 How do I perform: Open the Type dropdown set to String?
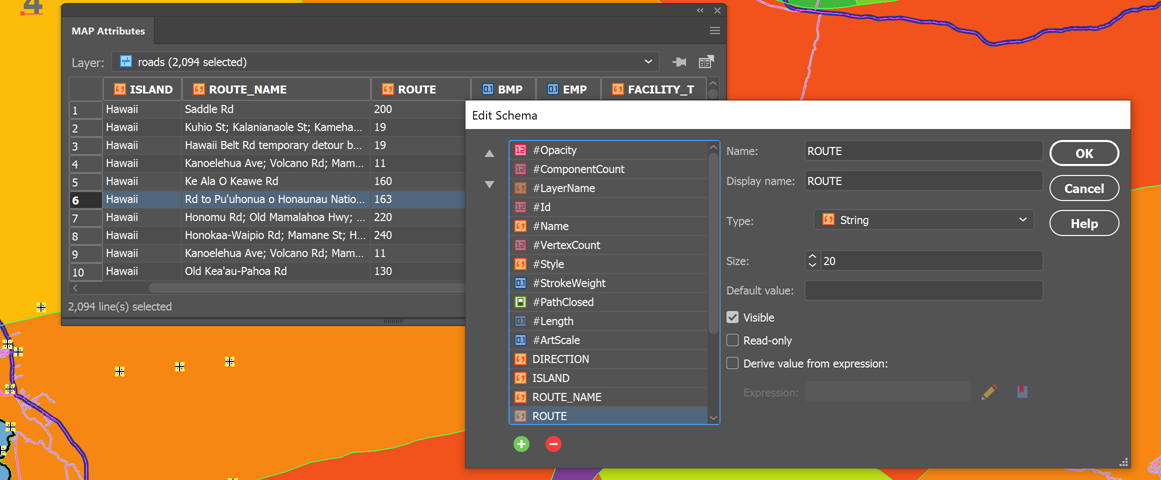(923, 220)
